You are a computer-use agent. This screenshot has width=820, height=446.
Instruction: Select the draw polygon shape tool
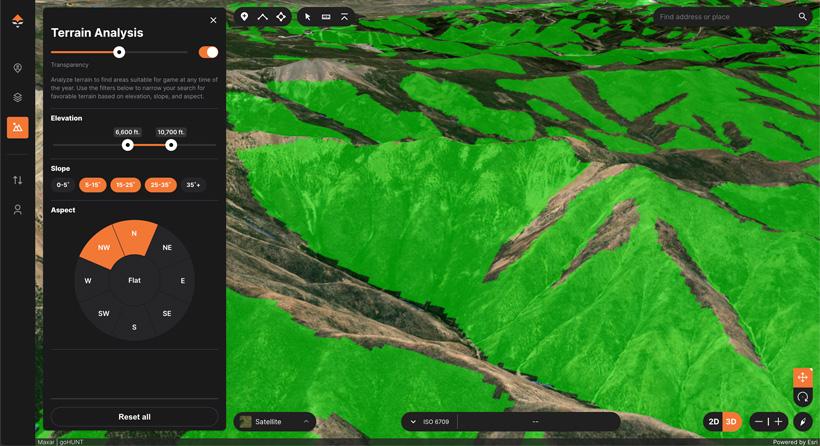pyautogui.click(x=281, y=17)
